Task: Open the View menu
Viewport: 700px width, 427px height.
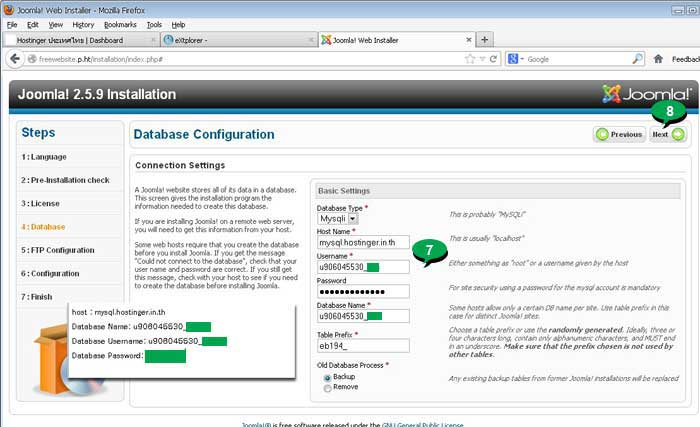Action: [56, 25]
